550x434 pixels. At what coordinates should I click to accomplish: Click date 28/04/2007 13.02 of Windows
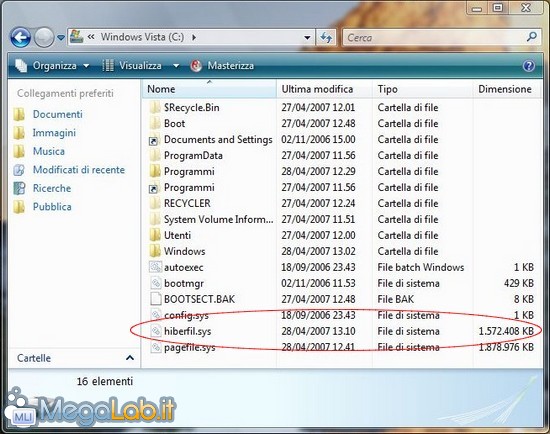coord(318,252)
